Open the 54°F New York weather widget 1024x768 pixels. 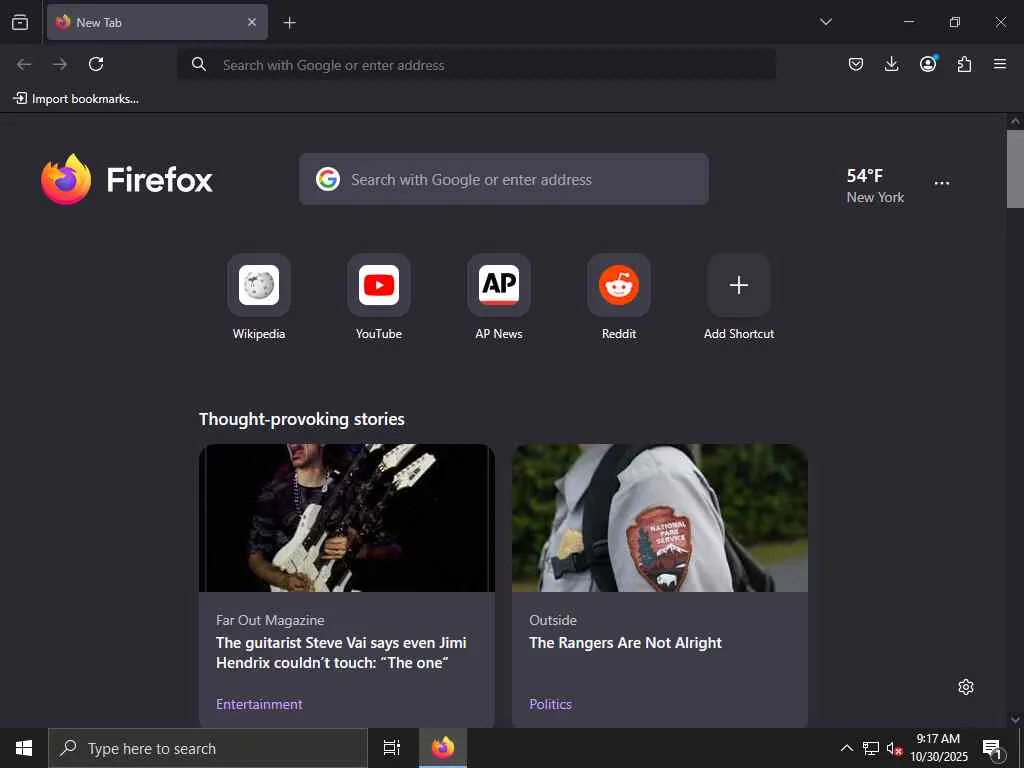(x=875, y=185)
